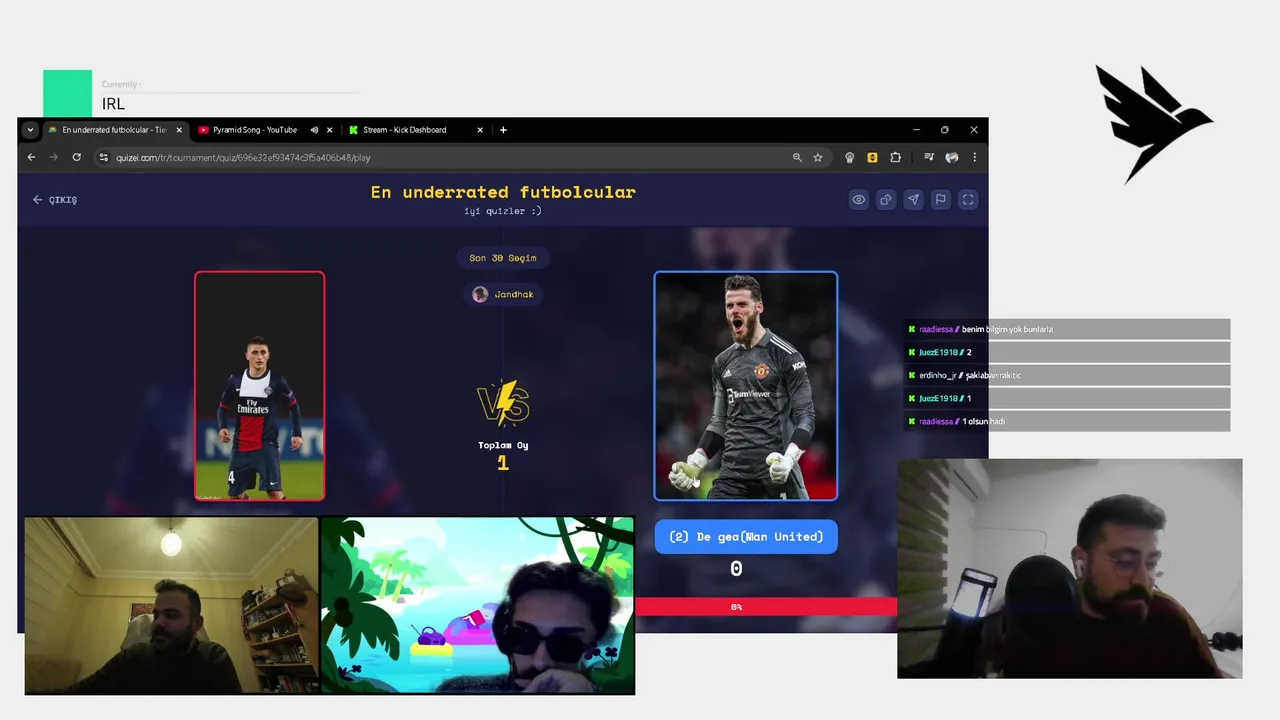This screenshot has height=720, width=1280.
Task: Enter fullscreen mode with the frame icon
Action: [968, 200]
